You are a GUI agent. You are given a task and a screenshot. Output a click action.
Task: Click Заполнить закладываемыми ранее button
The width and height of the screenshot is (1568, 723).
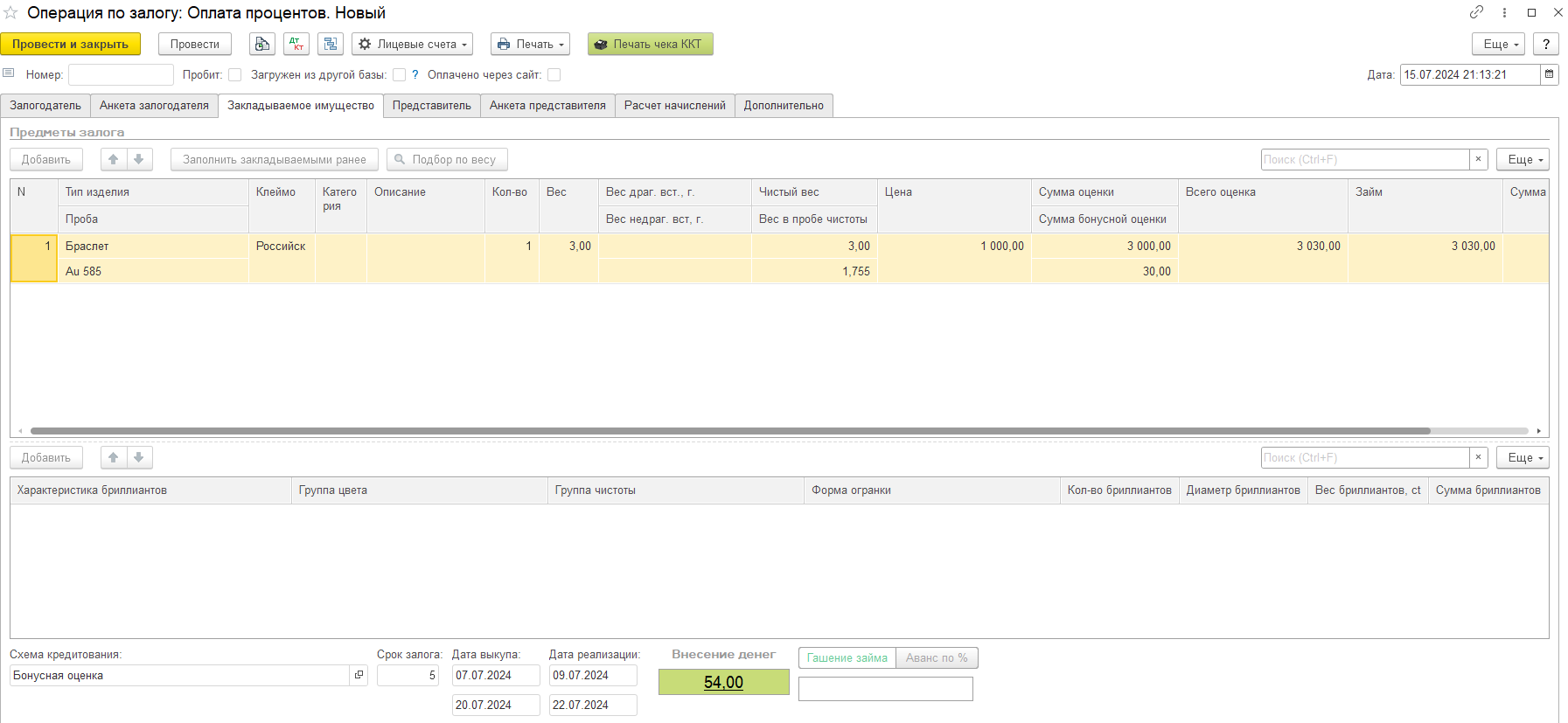click(x=275, y=159)
